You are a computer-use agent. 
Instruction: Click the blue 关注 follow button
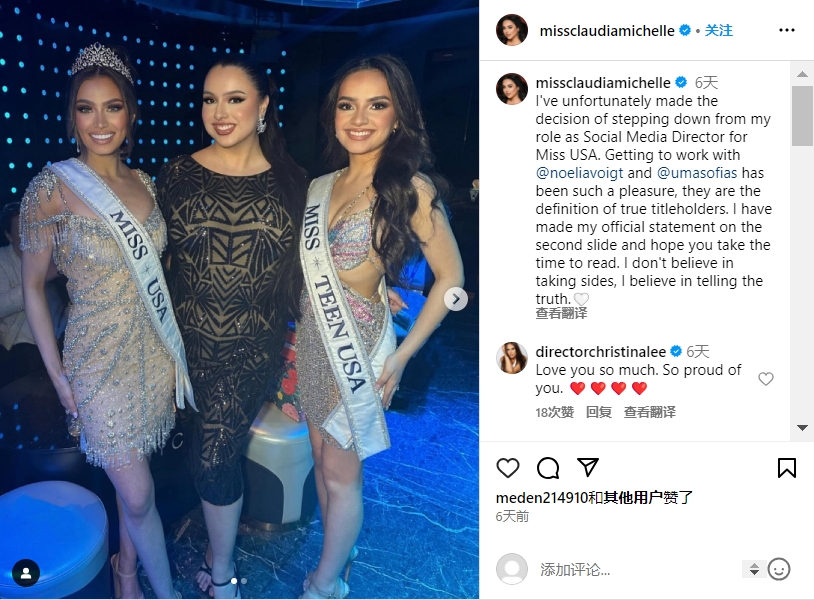[719, 30]
